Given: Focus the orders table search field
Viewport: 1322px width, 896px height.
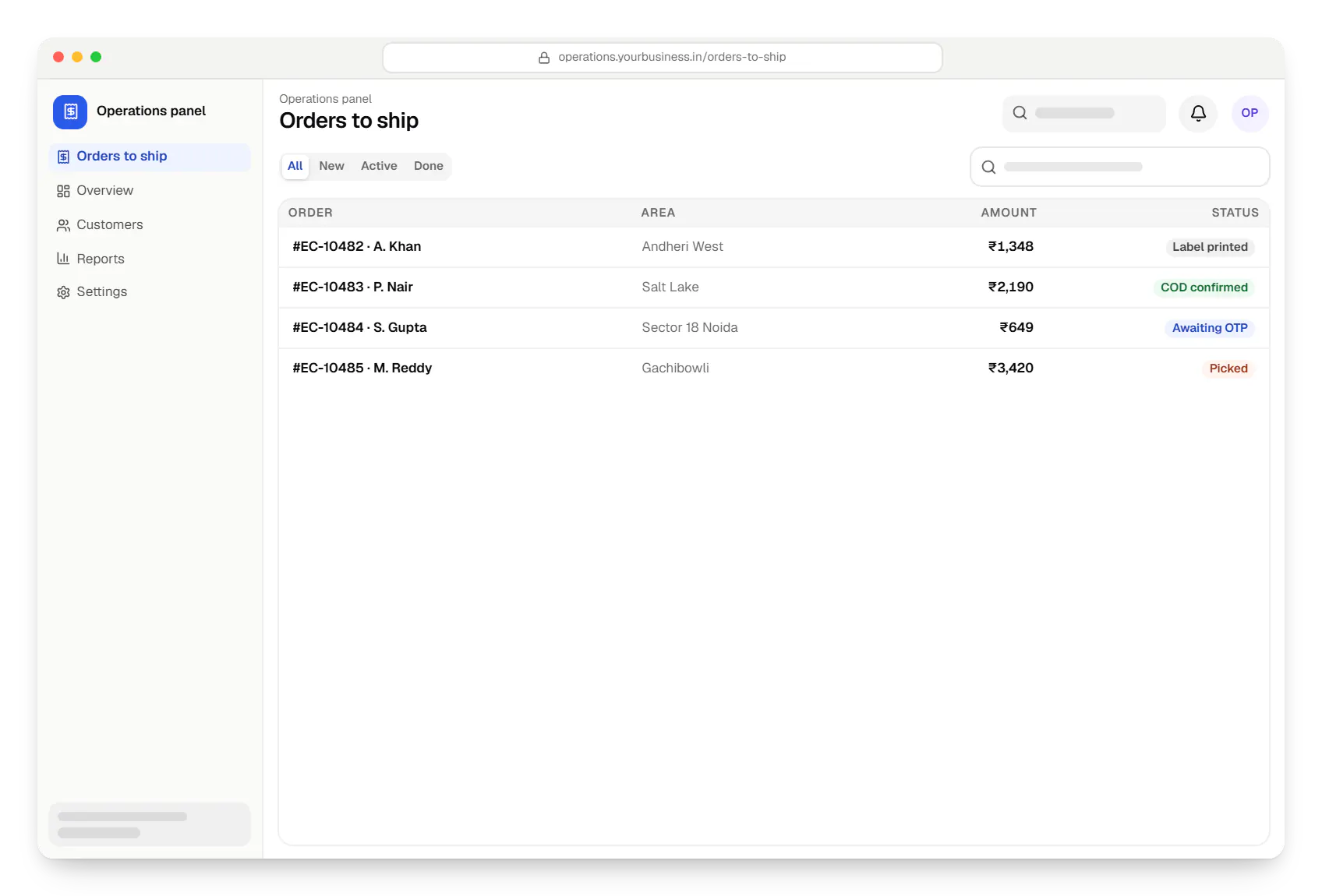Looking at the screenshot, I should click(x=1119, y=167).
